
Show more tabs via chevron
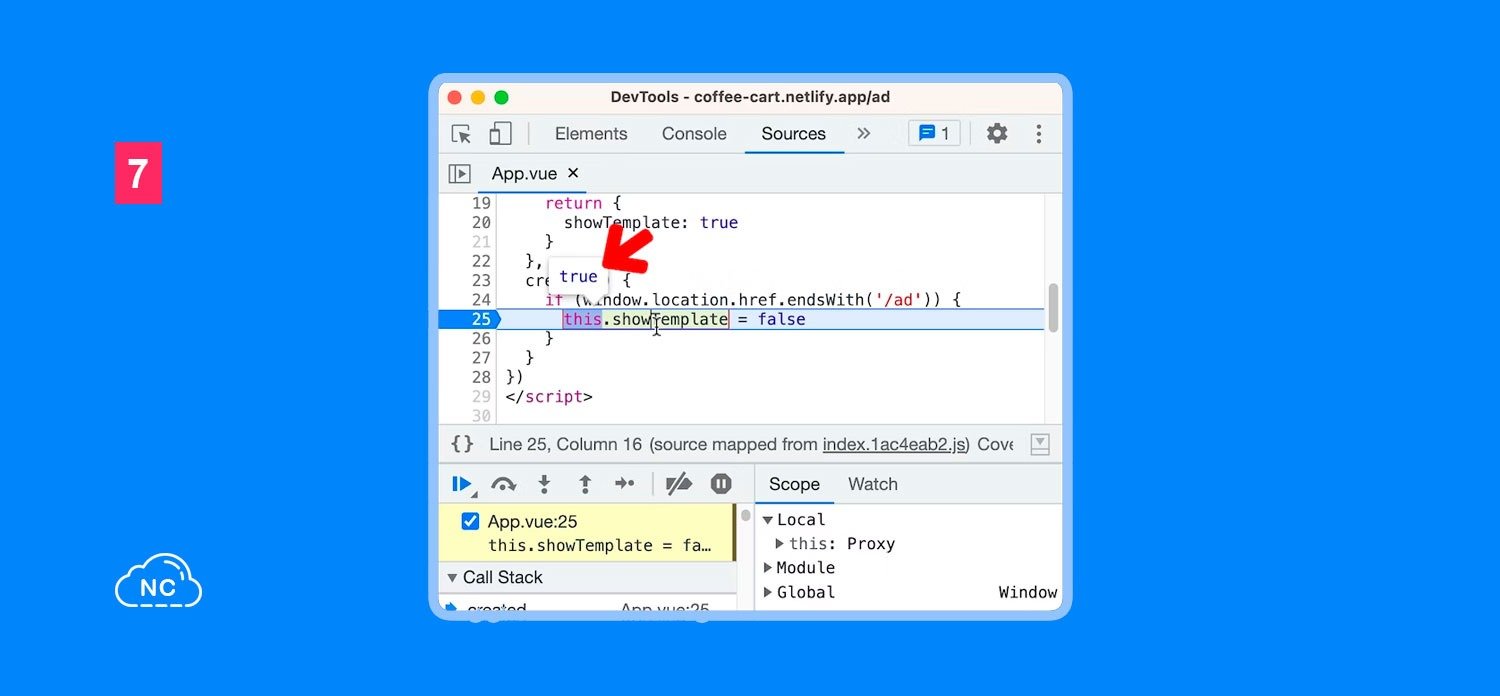864,134
